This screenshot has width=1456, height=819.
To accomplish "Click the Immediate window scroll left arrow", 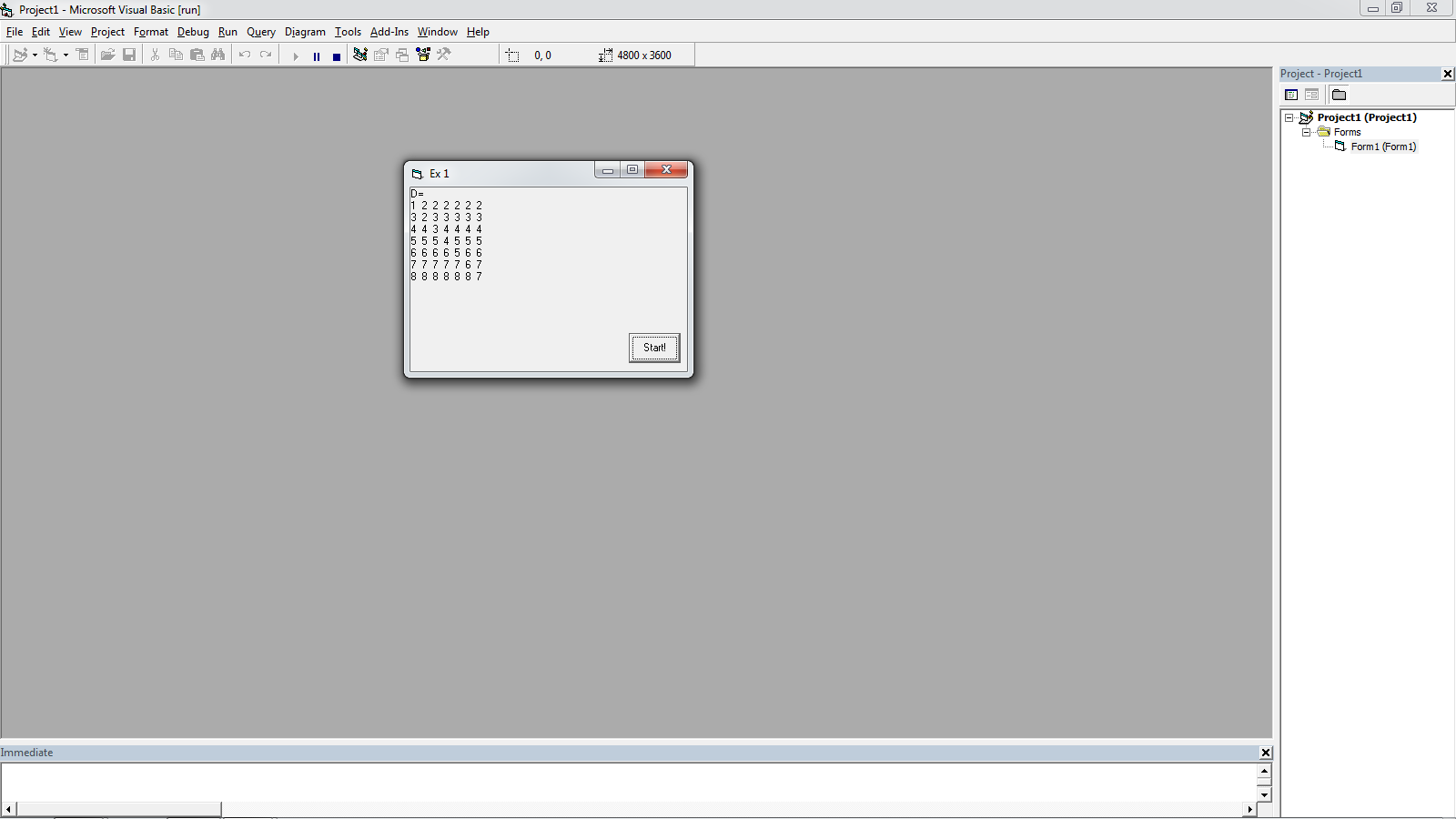I will click(8, 809).
